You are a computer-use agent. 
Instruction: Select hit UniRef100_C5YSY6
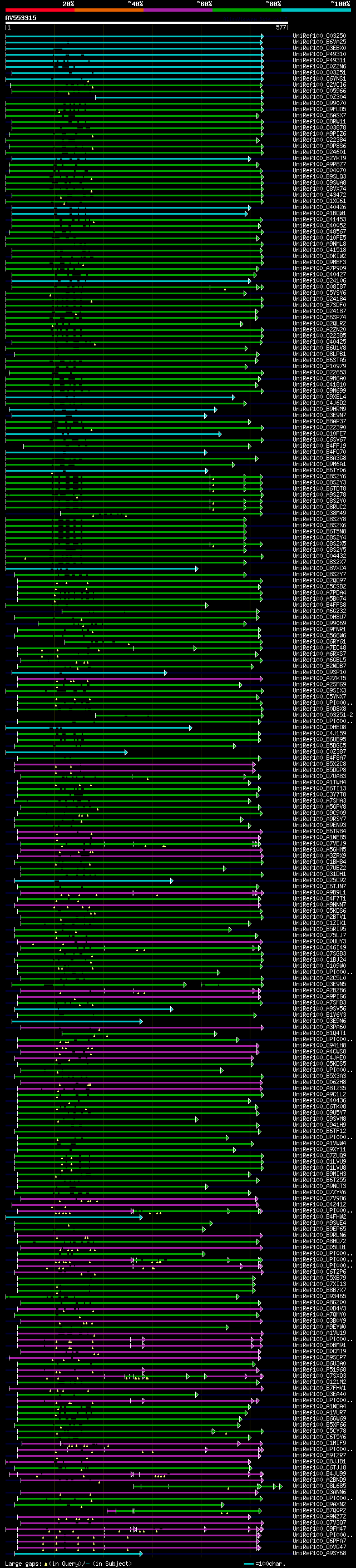pos(319,293)
